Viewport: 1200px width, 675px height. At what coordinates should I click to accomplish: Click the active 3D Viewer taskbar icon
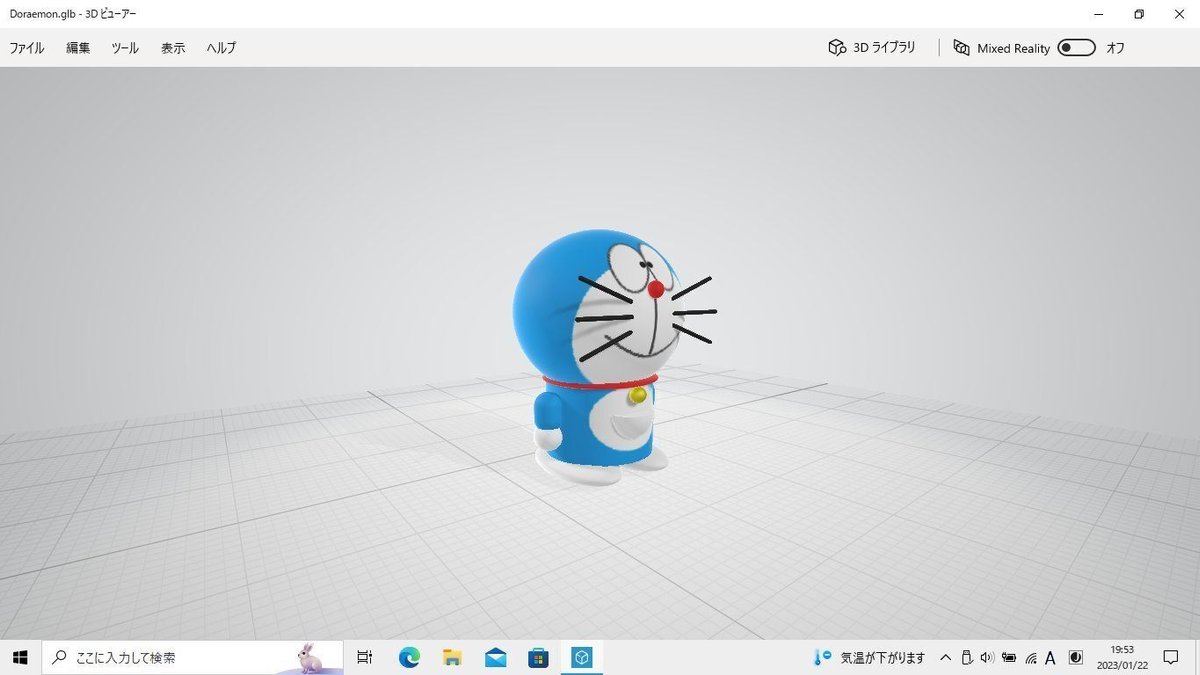(580, 657)
